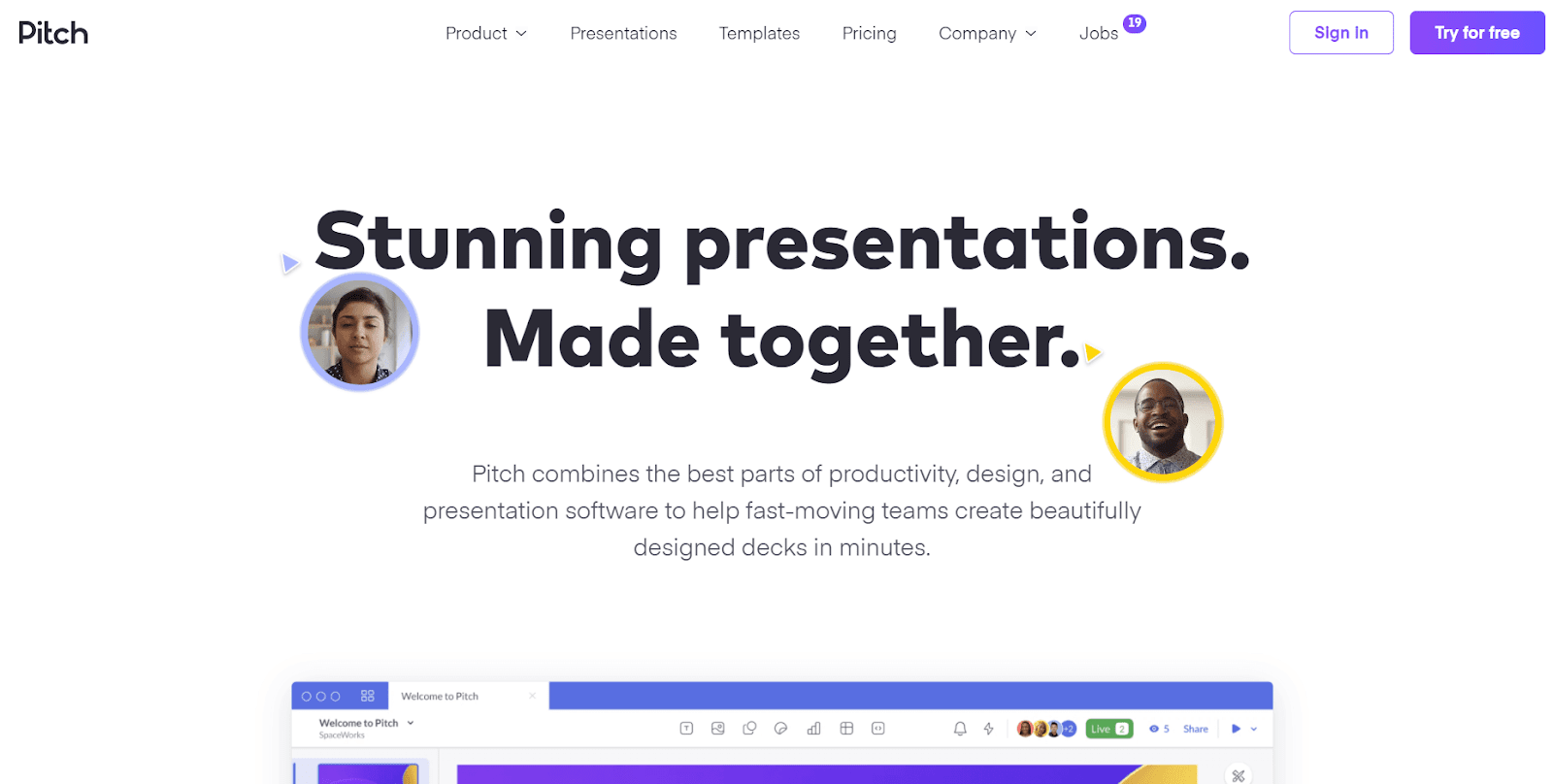Click the 19 jobs count badge

pos(1135,23)
